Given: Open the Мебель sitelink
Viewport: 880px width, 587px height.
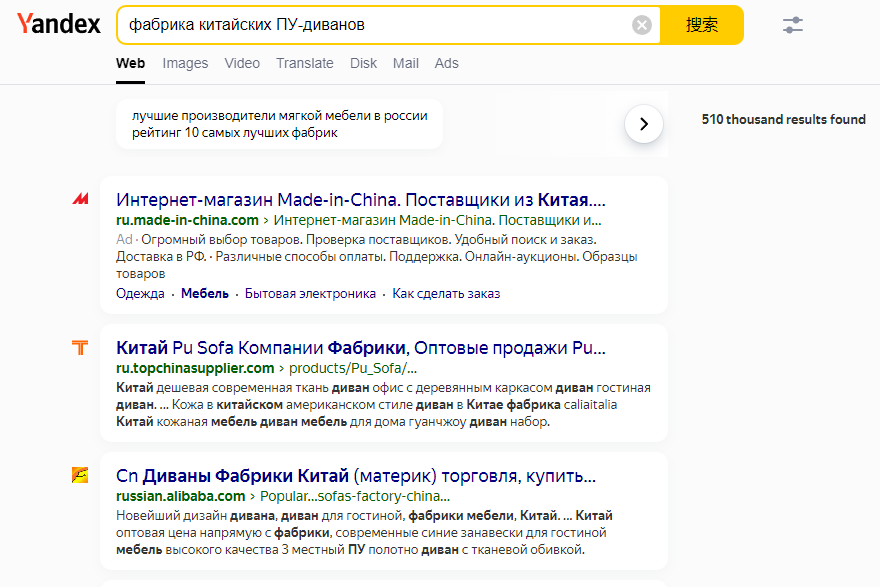Looking at the screenshot, I should (205, 294).
